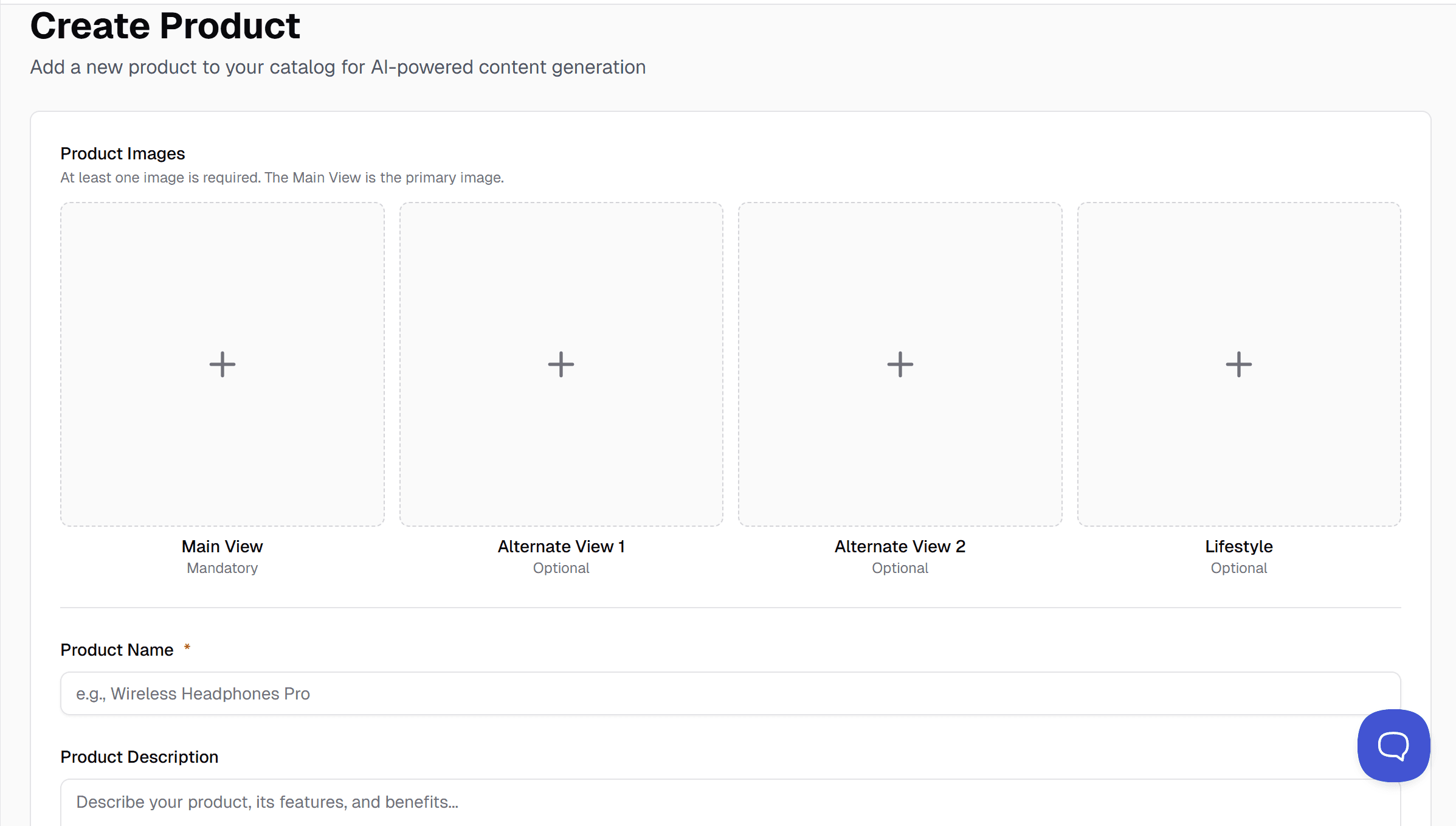Click the Product Images section heading
This screenshot has width=1456, height=826.
123,153
